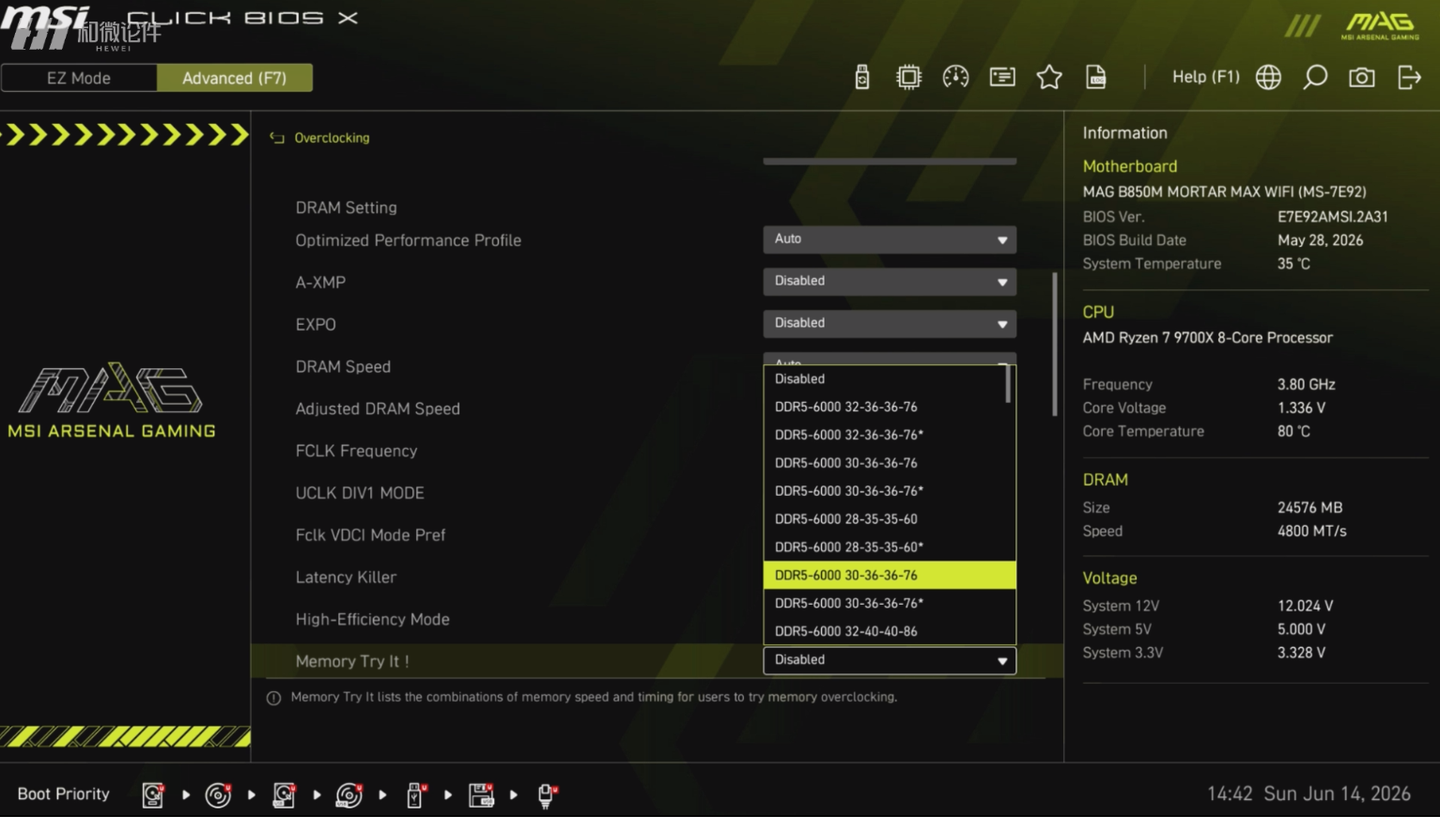The width and height of the screenshot is (1440, 817).
Task: Click the settings page vertical scrollbar
Action: click(1054, 344)
